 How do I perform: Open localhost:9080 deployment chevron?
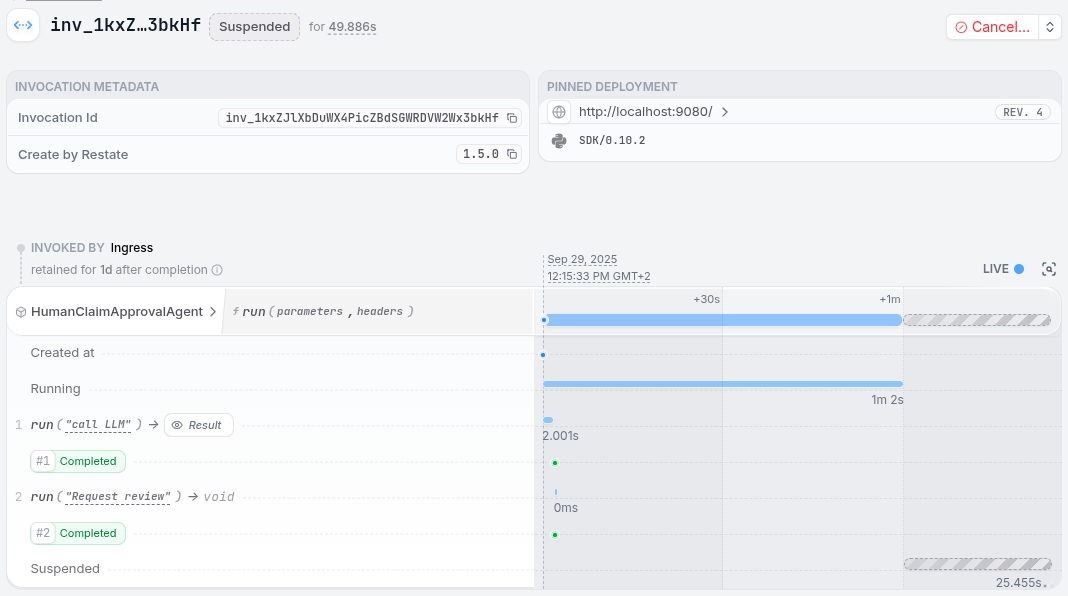tap(725, 112)
